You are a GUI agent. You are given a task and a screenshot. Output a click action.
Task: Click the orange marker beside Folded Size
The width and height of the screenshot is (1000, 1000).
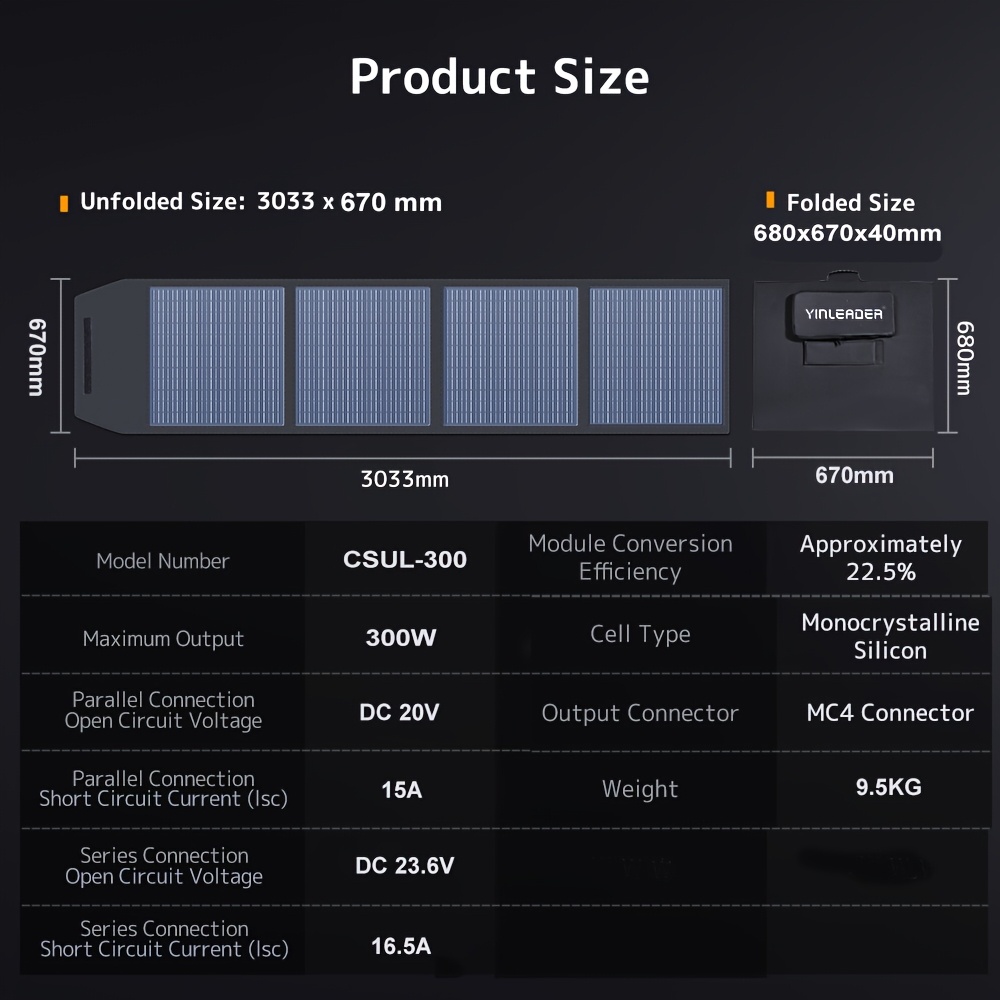pos(770,200)
